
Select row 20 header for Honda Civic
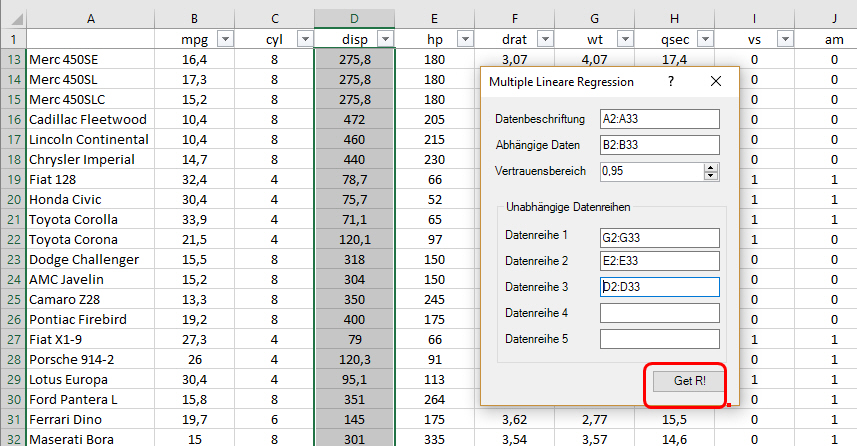pos(12,199)
